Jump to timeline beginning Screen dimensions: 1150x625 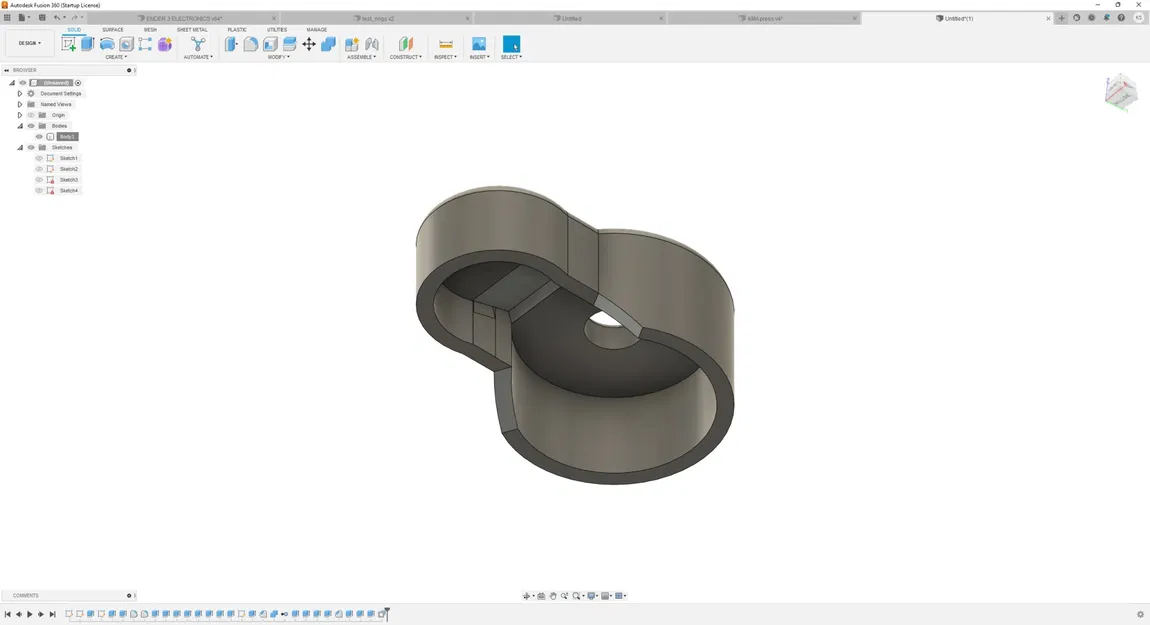tap(7, 614)
